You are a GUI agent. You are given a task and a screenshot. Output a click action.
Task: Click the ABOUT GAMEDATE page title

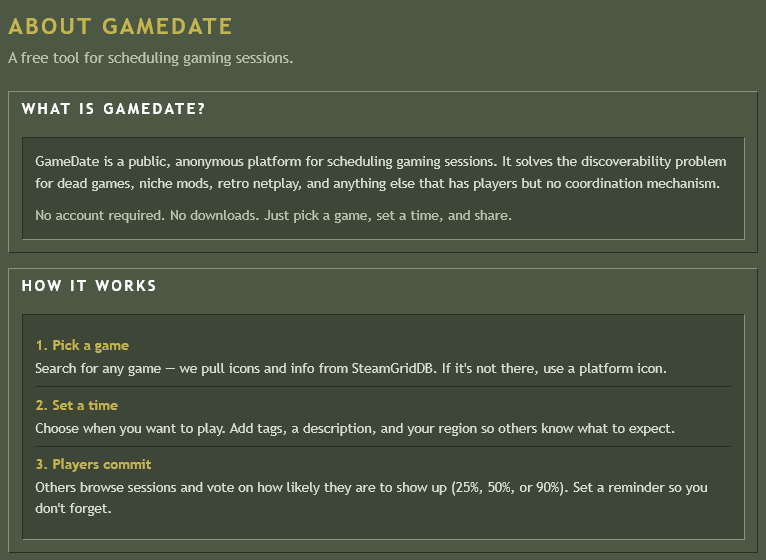120,26
